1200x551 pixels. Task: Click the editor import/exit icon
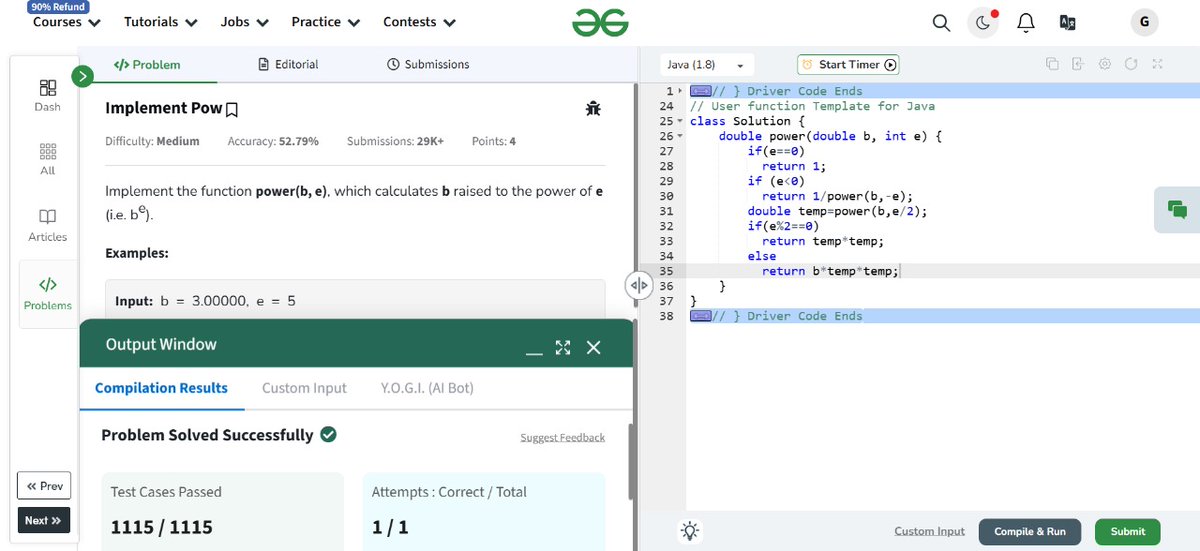1078,64
